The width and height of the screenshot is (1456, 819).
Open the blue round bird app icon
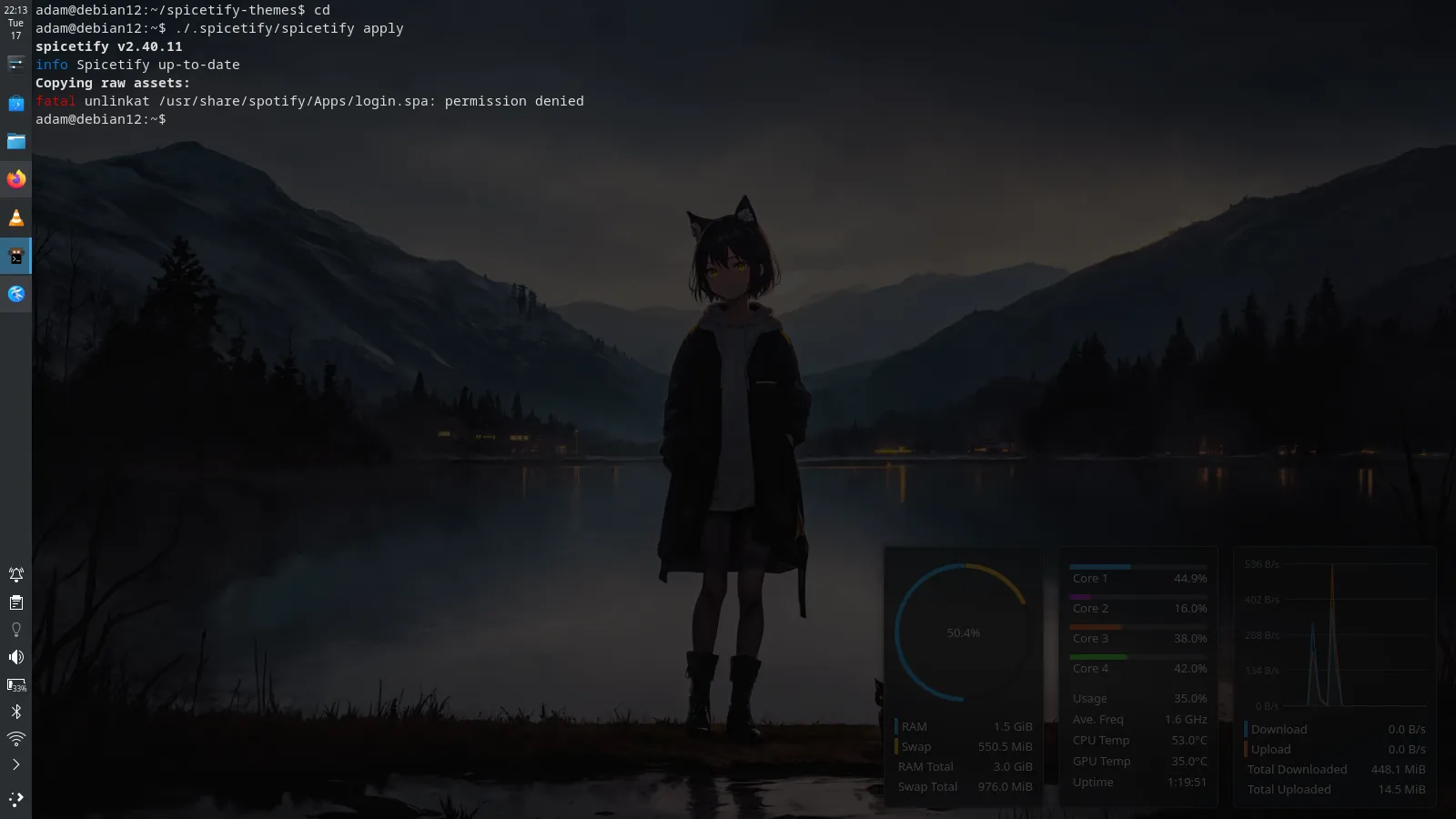15,294
